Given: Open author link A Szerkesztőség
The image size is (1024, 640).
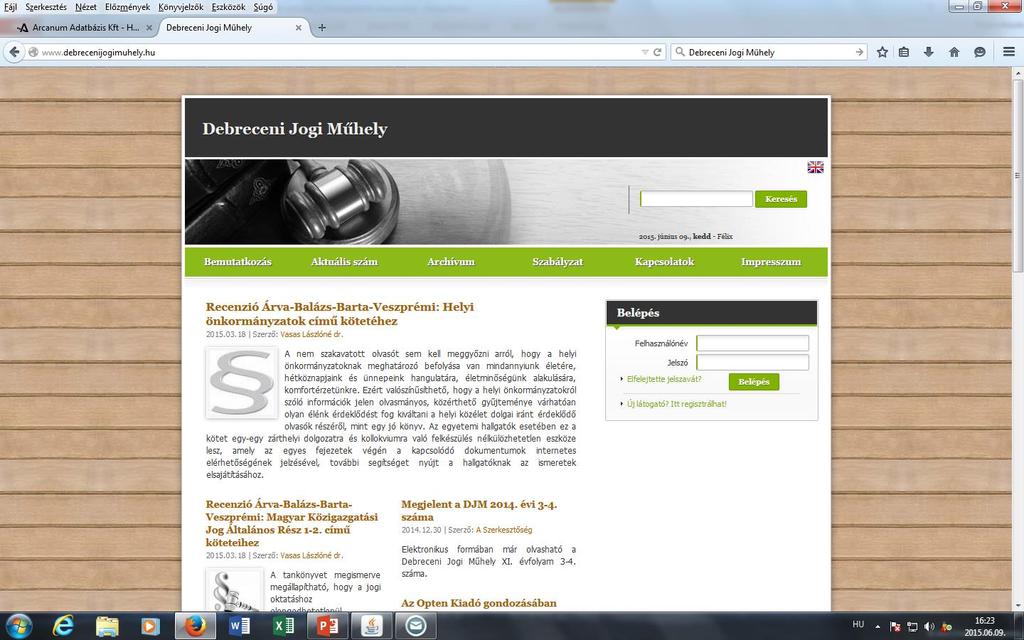Looking at the screenshot, I should [x=504, y=530].
